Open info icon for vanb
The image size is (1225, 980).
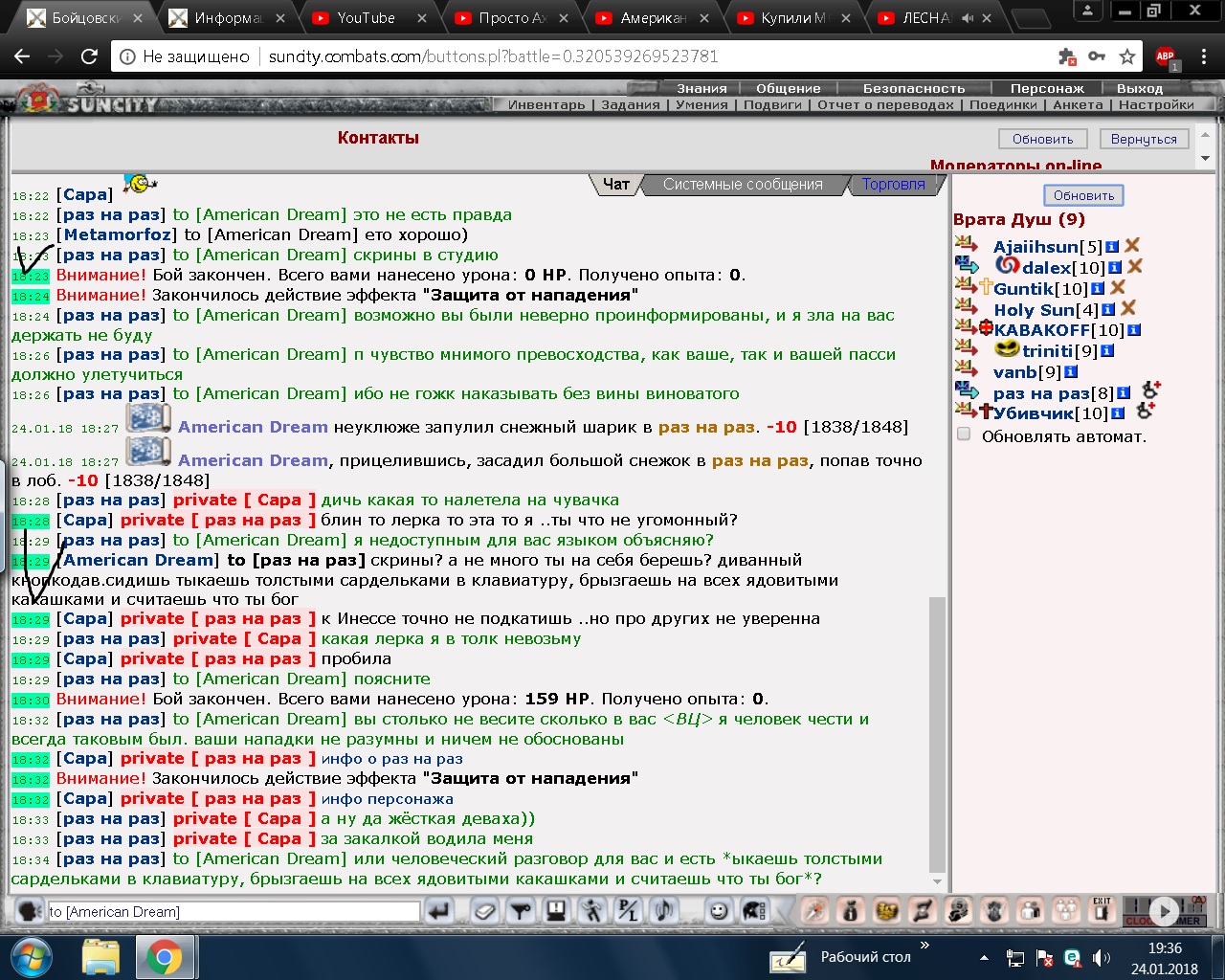(x=1071, y=372)
